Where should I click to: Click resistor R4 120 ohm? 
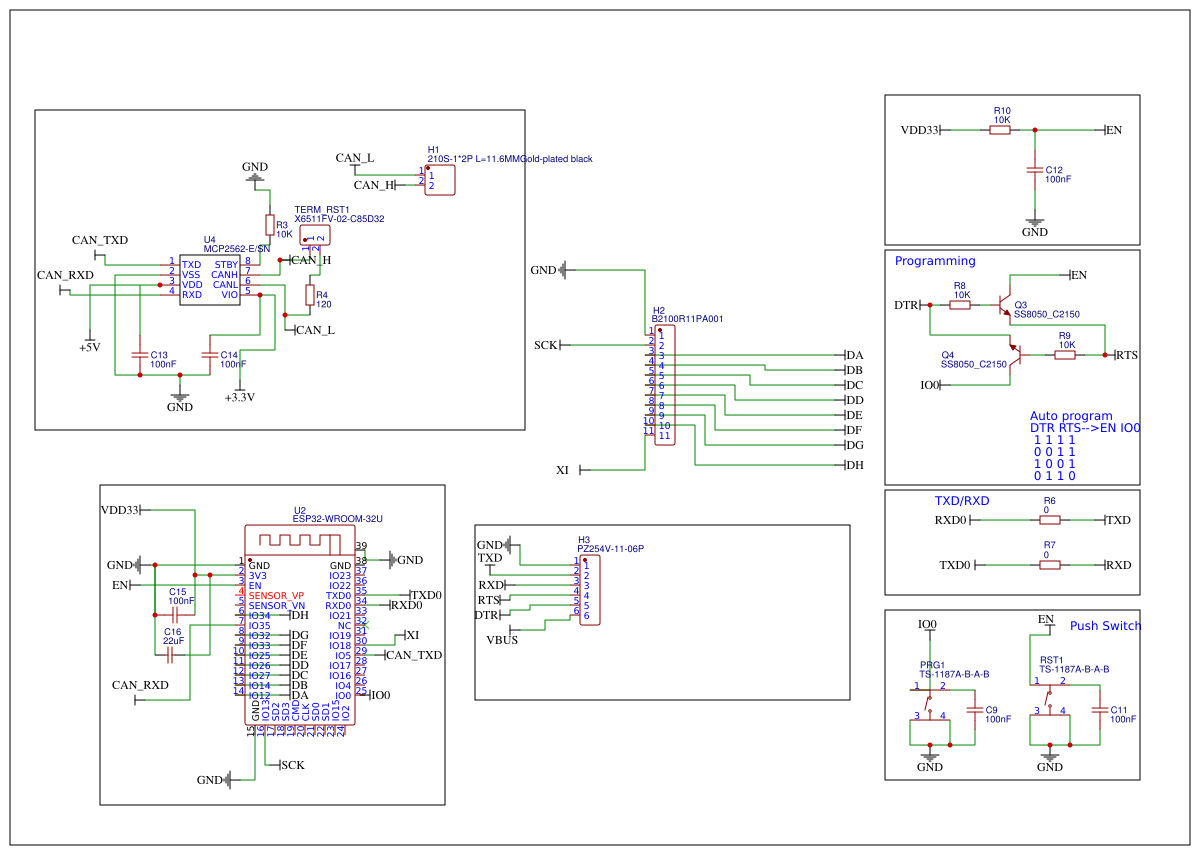pos(309,295)
